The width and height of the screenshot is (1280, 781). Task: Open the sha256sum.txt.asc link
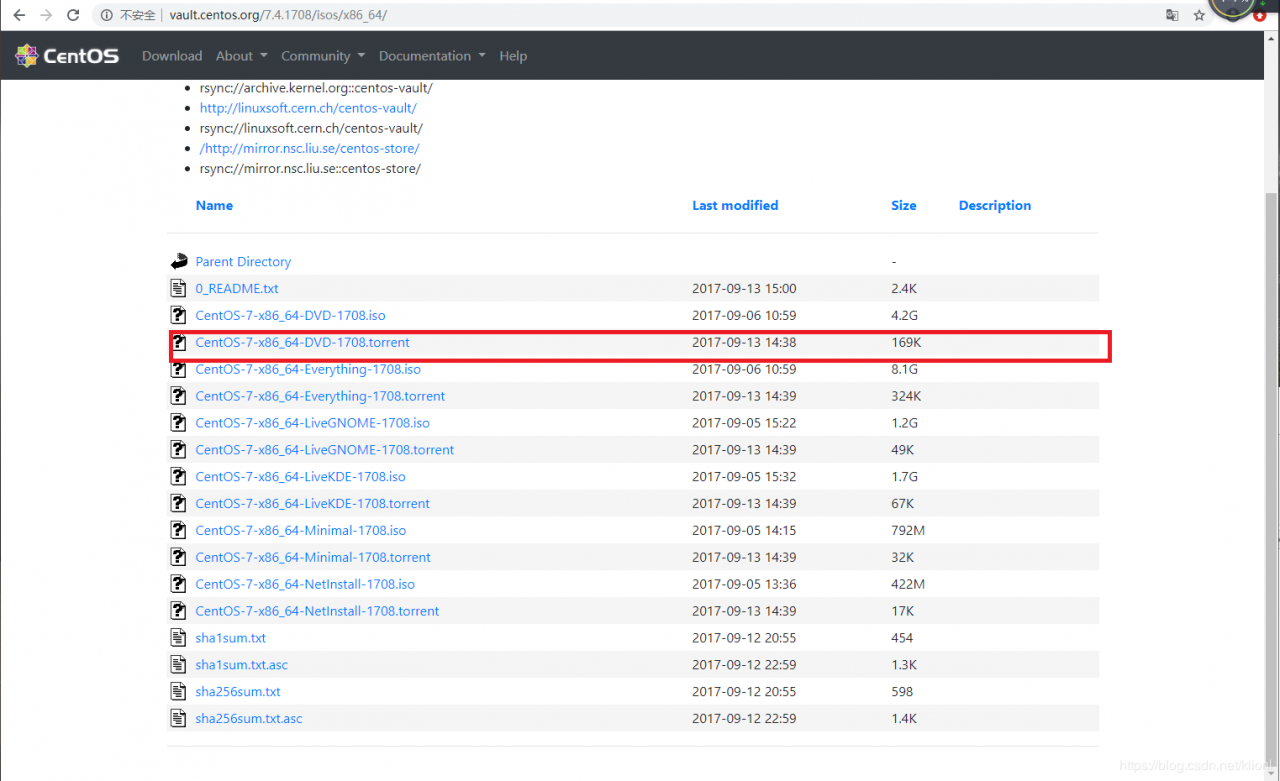tap(249, 718)
